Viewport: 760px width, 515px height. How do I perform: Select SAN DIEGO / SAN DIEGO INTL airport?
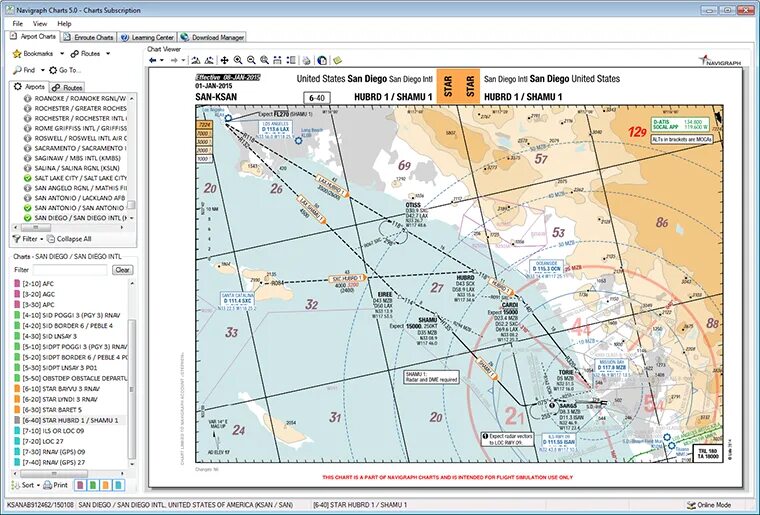tap(76, 218)
